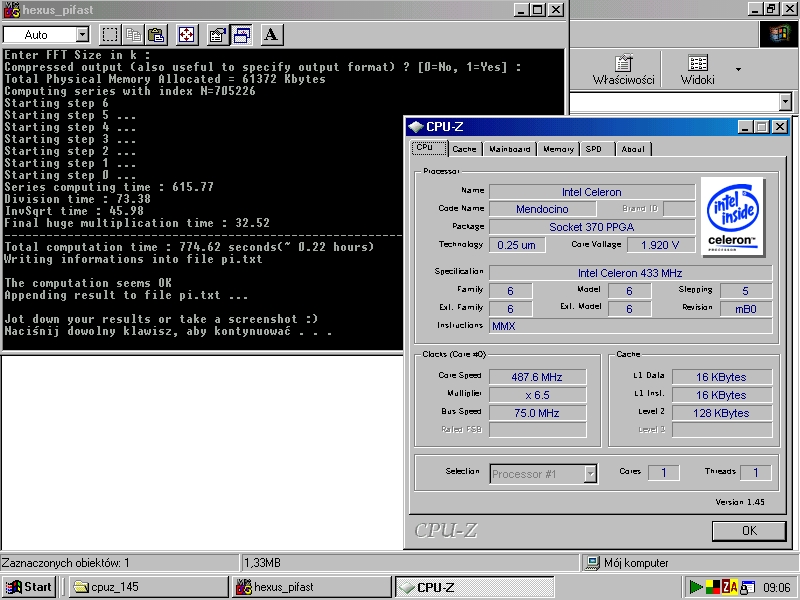Switch to hexus_pifast taskbar button

pyautogui.click(x=311, y=587)
